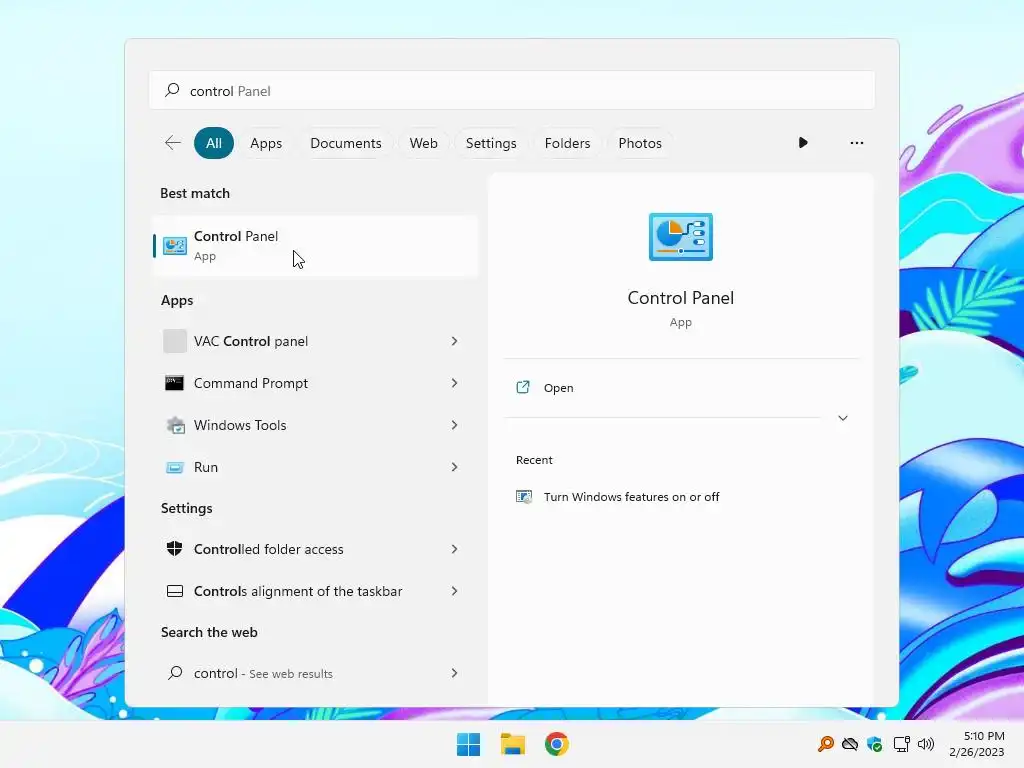This screenshot has width=1024, height=768.
Task: Launch Google Chrome from the taskbar
Action: click(x=556, y=744)
